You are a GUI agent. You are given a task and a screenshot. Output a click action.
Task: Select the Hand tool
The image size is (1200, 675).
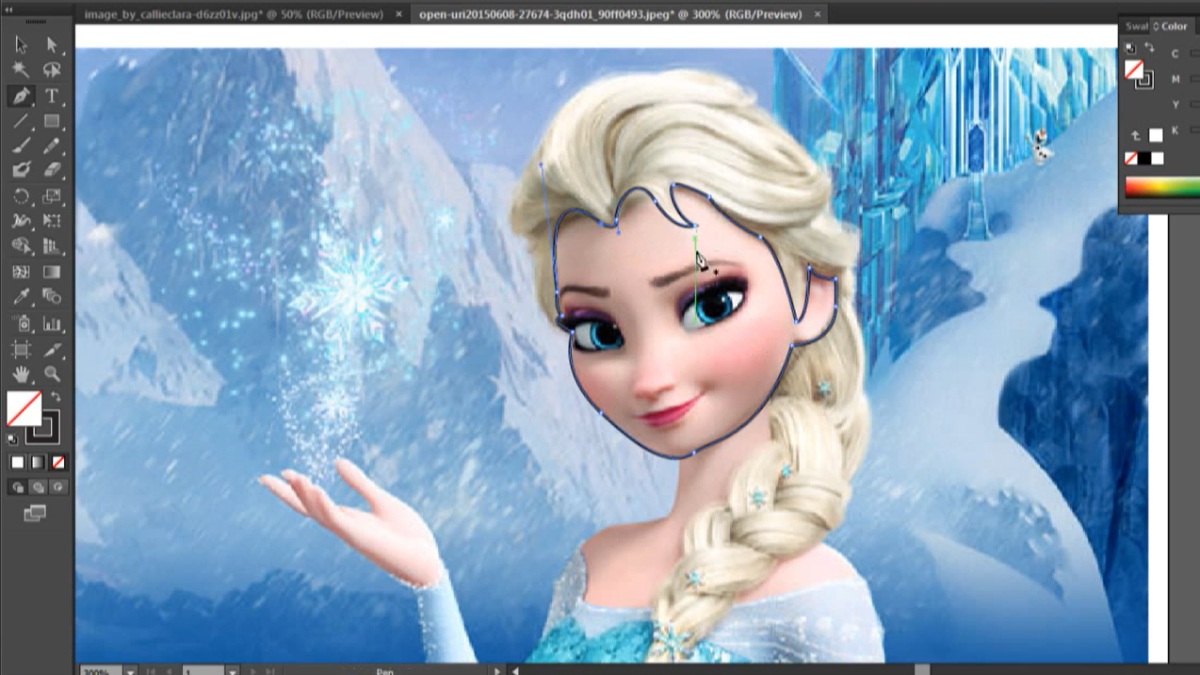pyautogui.click(x=21, y=374)
